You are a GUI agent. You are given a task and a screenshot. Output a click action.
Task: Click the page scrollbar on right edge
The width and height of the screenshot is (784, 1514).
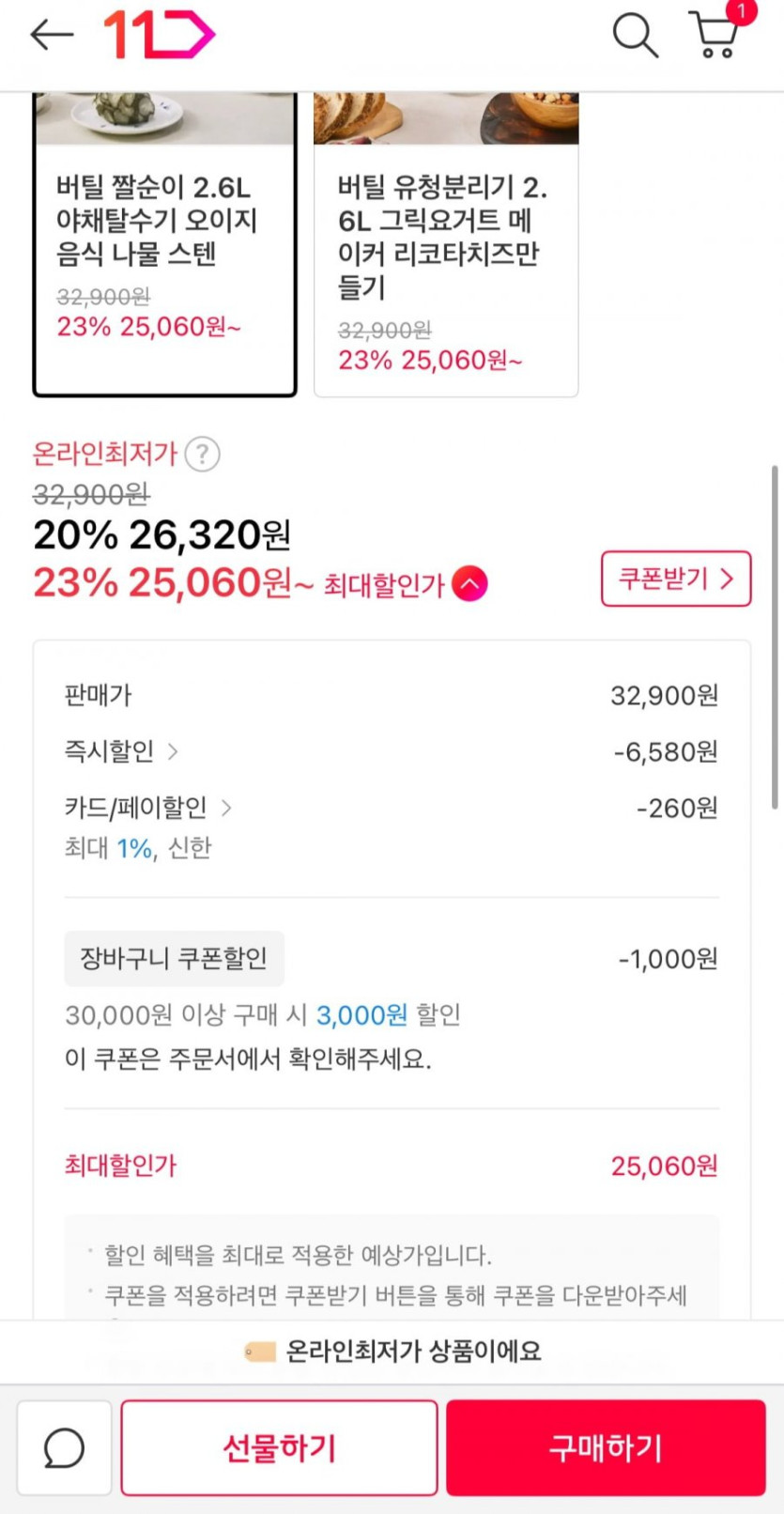coord(775,637)
